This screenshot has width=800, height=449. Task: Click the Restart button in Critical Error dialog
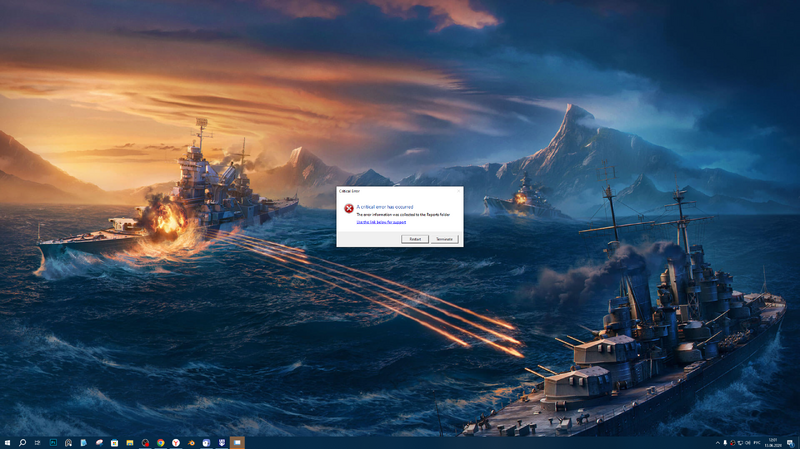click(x=415, y=239)
